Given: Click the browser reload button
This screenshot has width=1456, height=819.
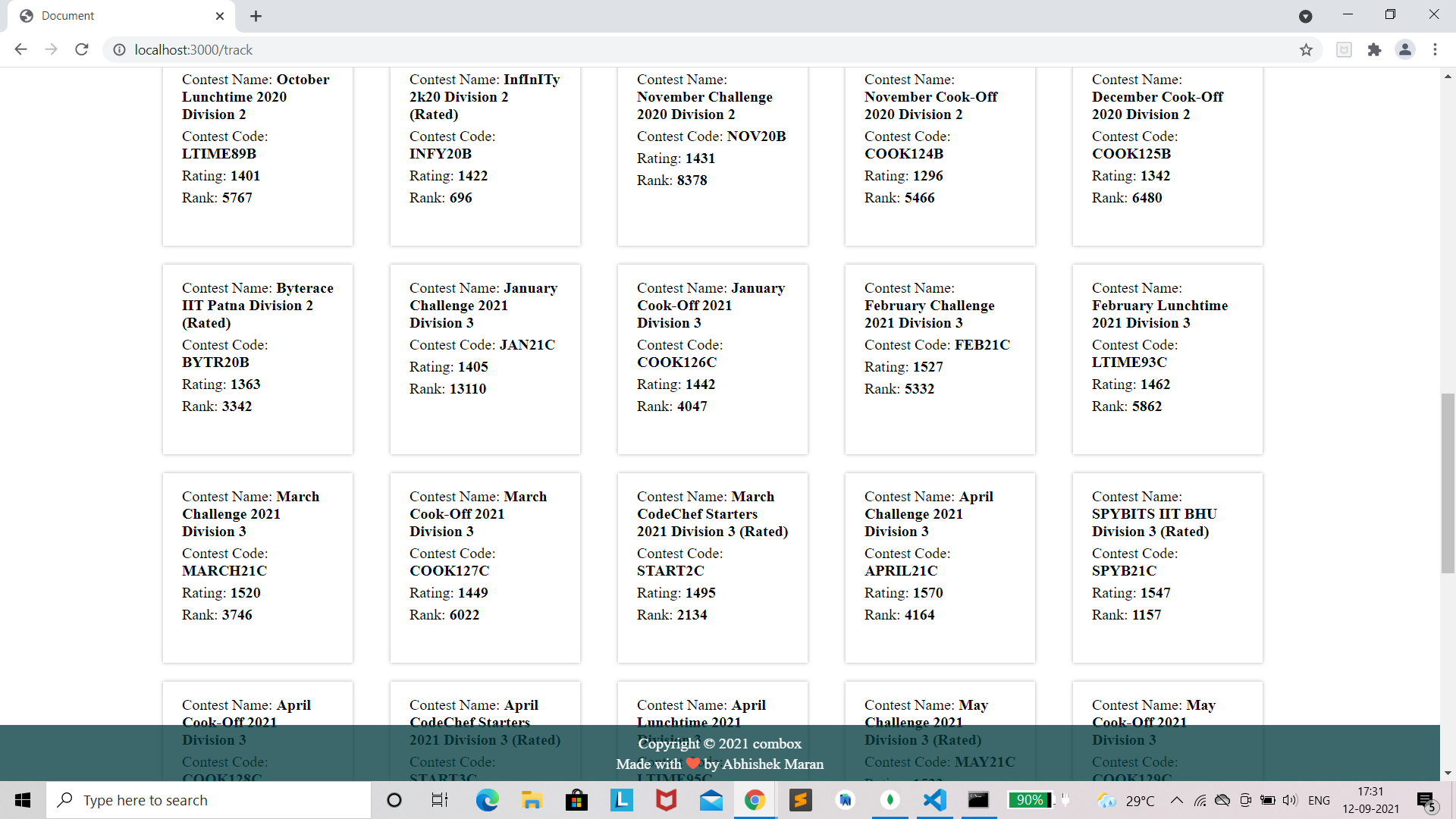Looking at the screenshot, I should pos(82,49).
